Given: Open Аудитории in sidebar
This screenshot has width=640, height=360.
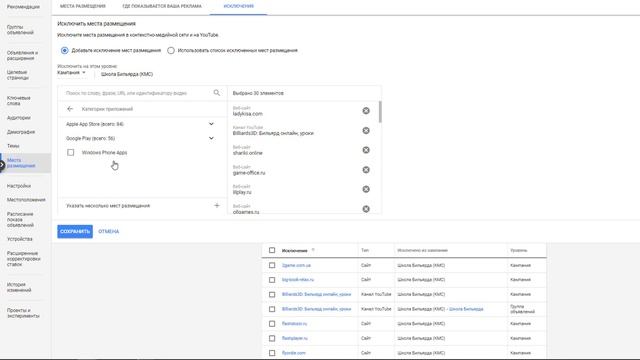Looking at the screenshot, I should (x=18, y=118).
